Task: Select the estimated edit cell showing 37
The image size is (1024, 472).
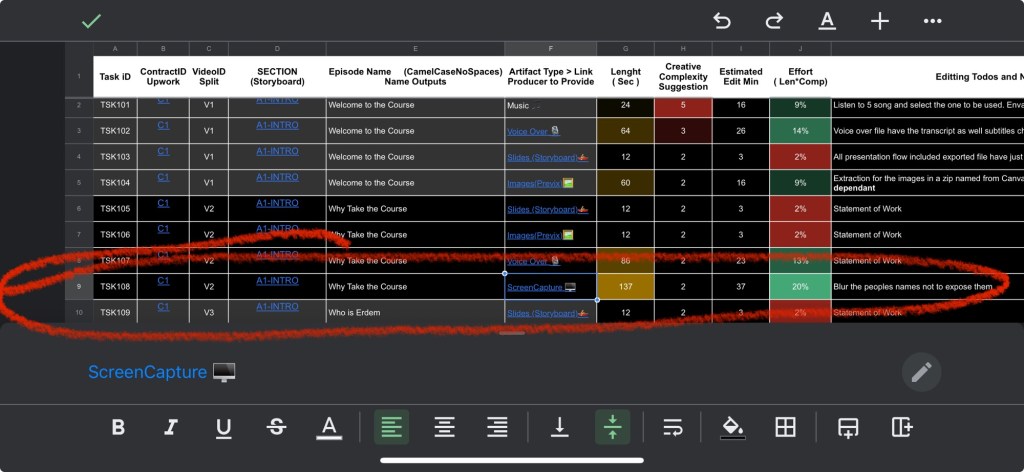Action: 741,287
